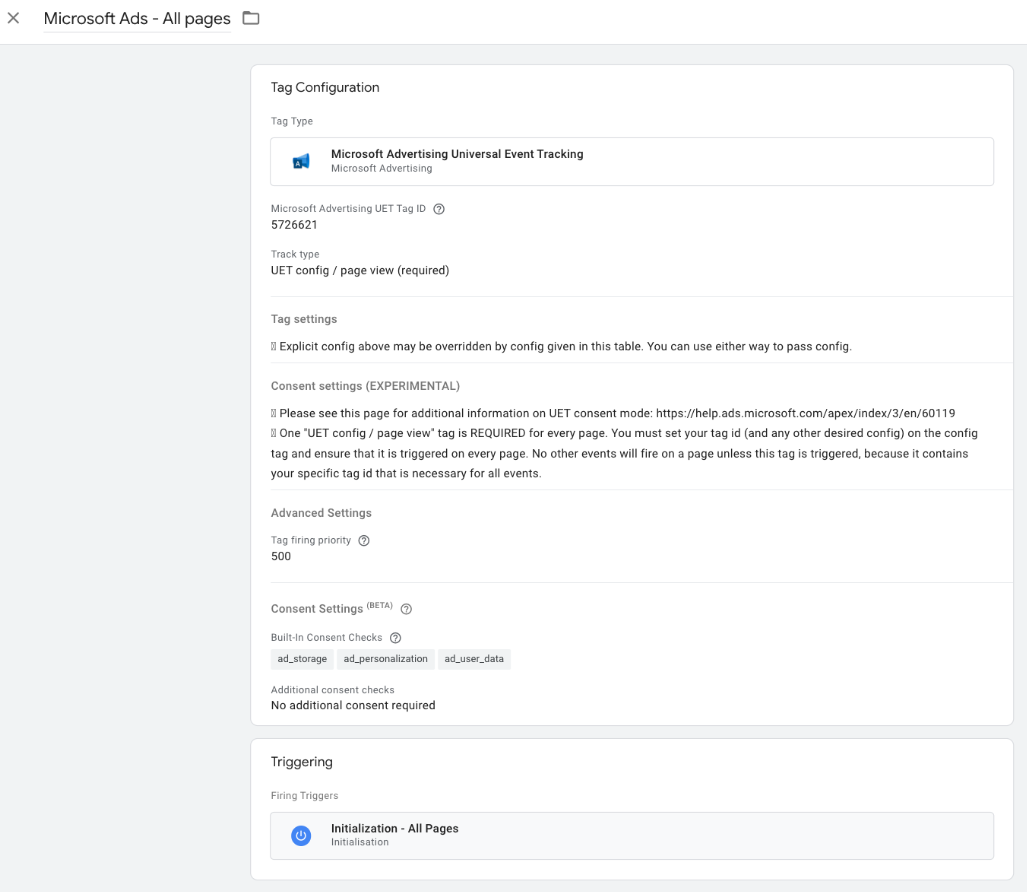Select the ad_personalization consent chip
Screen dimensions: 1027x892
tap(385, 659)
